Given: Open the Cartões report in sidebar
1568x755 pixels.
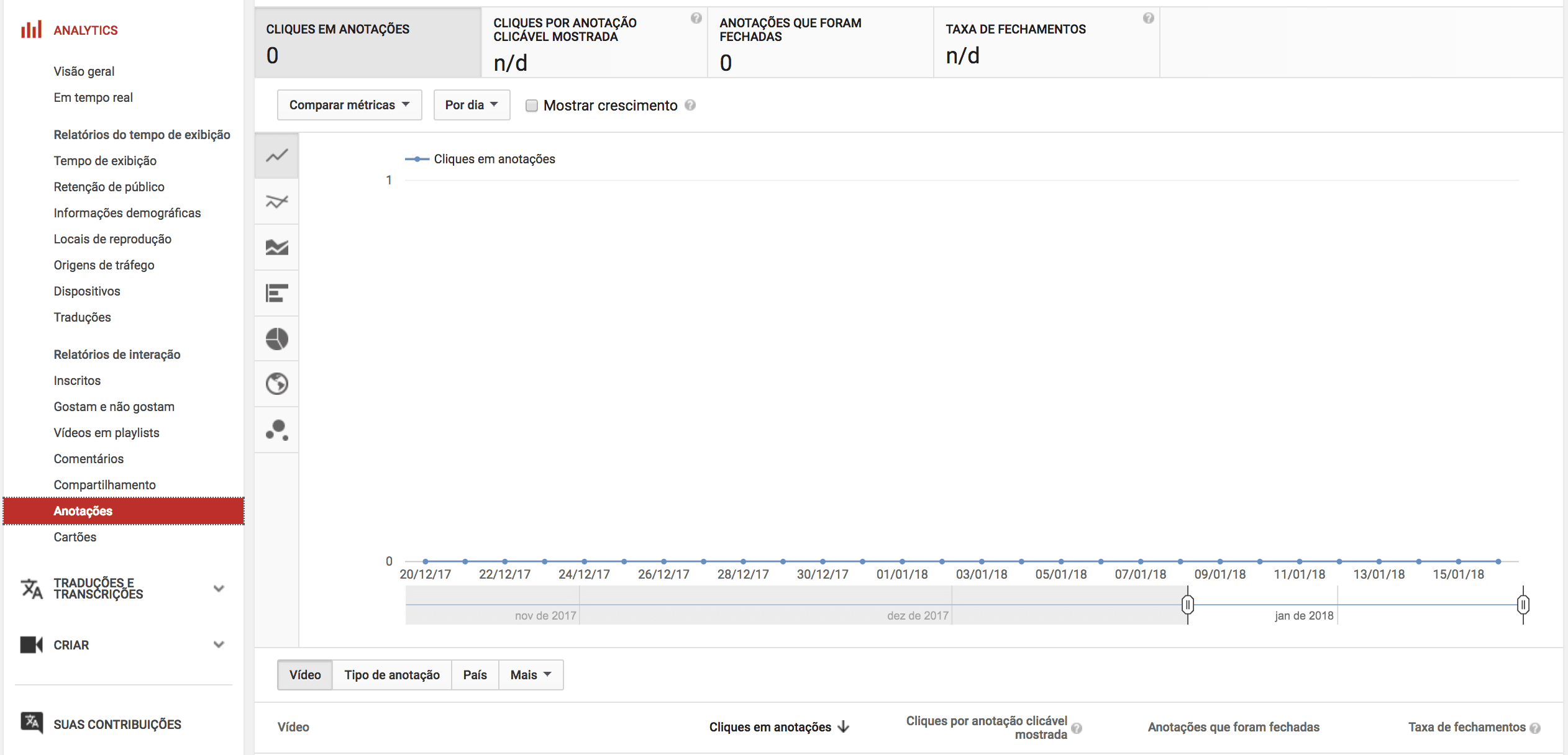Looking at the screenshot, I should [x=75, y=536].
